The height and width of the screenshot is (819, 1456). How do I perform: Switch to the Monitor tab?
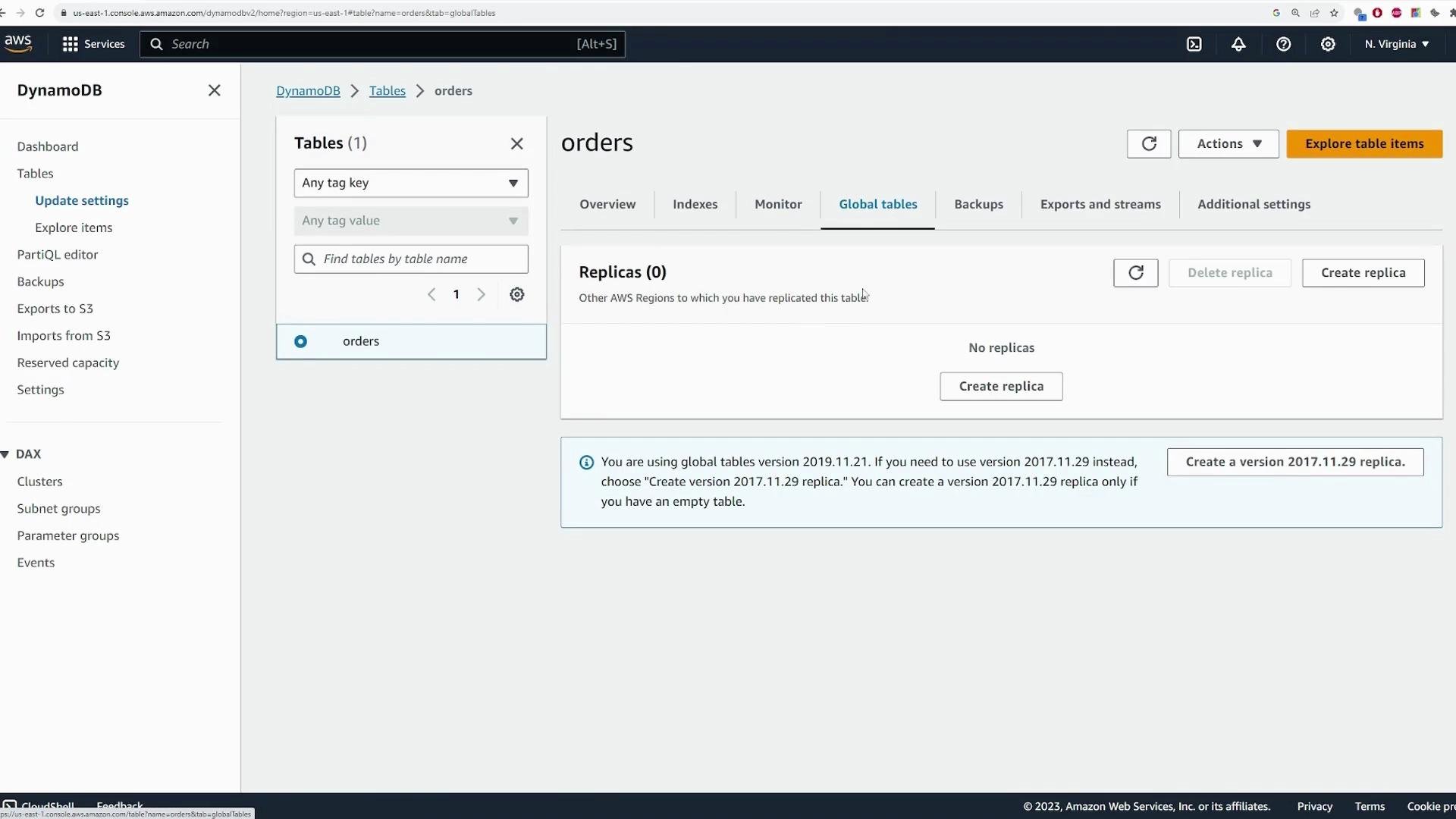click(x=778, y=204)
